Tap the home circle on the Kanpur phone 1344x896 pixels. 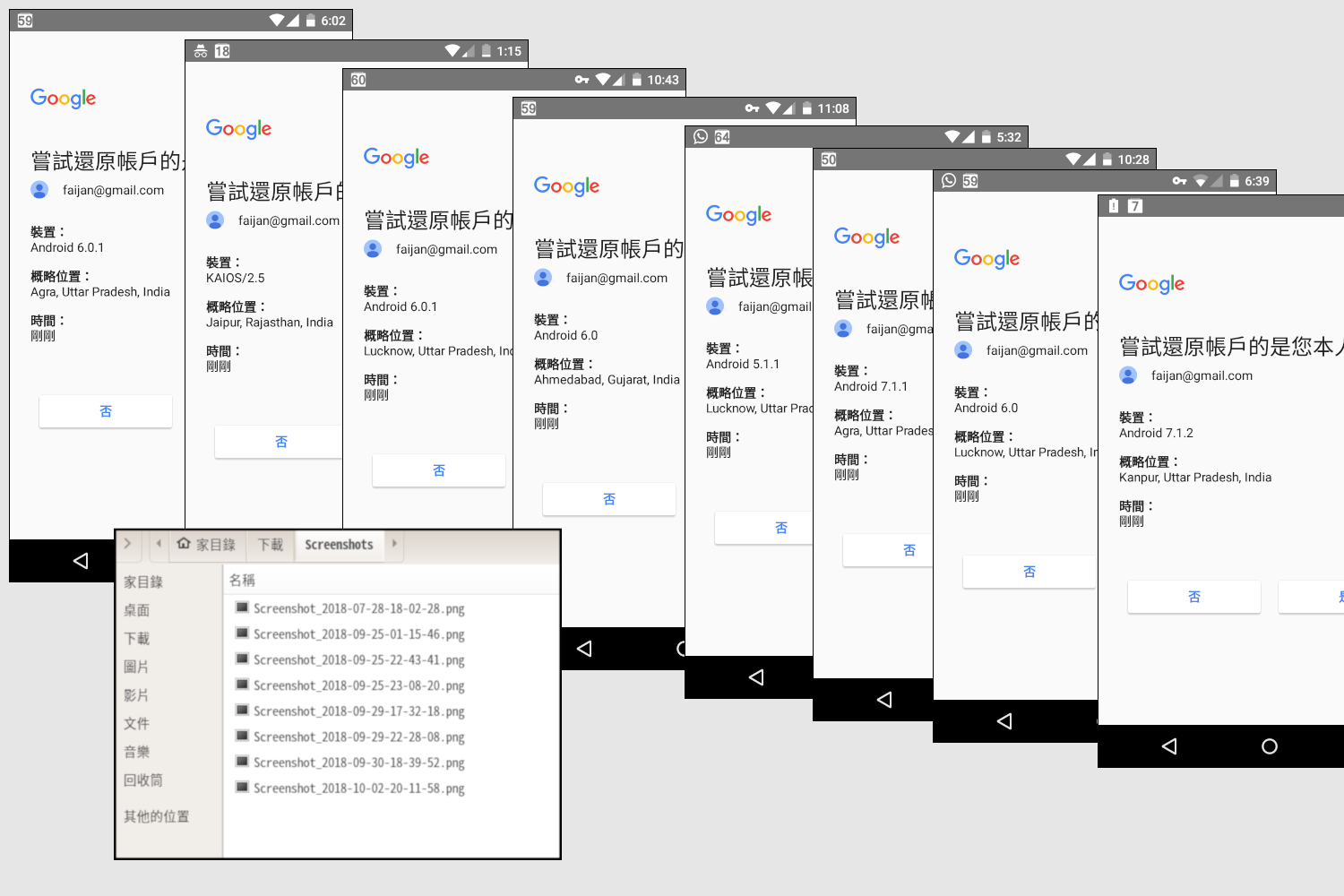click(x=1270, y=746)
